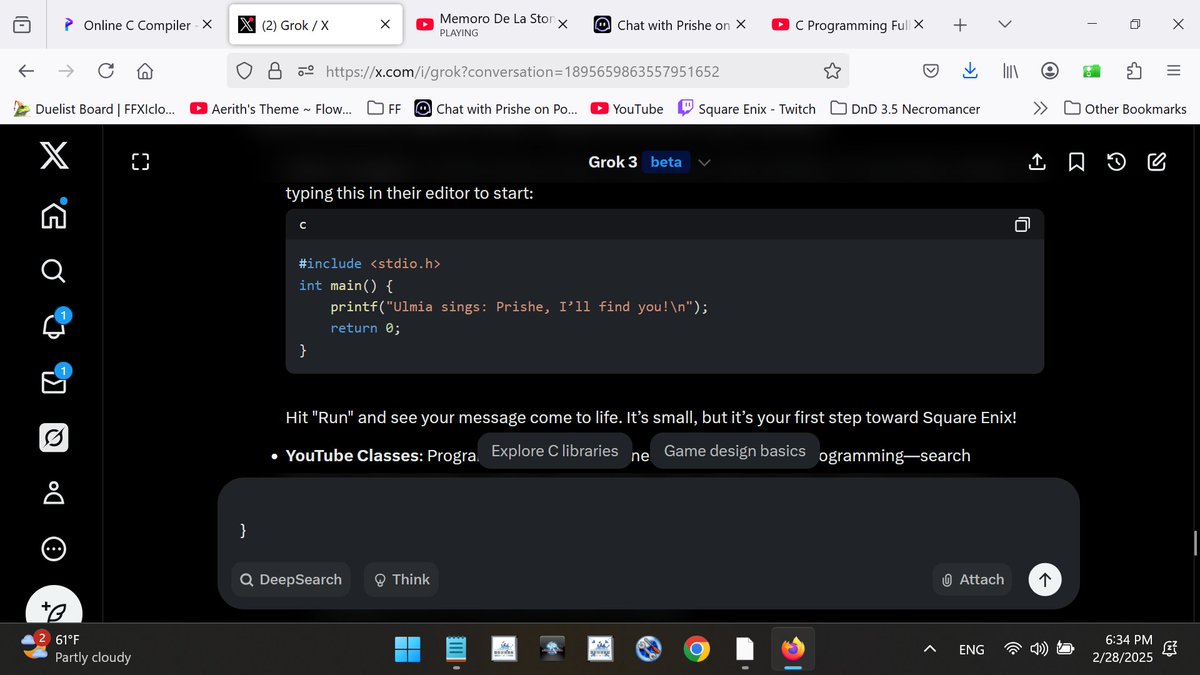The image size is (1200, 675).
Task: Open the site shield tracking protection icon
Action: click(244, 71)
